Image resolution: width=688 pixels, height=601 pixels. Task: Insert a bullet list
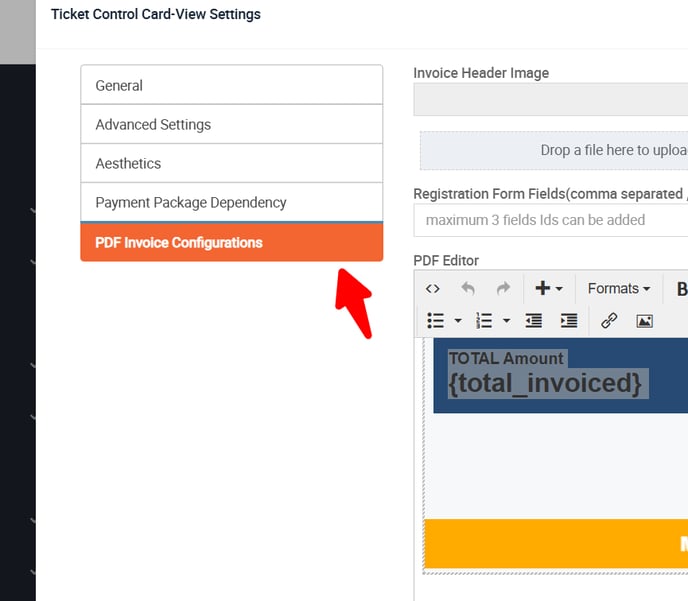point(436,321)
